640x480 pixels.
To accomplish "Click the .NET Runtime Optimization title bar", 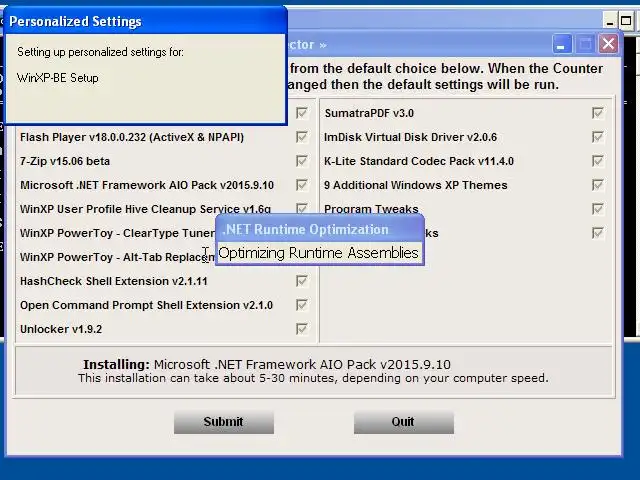I will (320, 229).
